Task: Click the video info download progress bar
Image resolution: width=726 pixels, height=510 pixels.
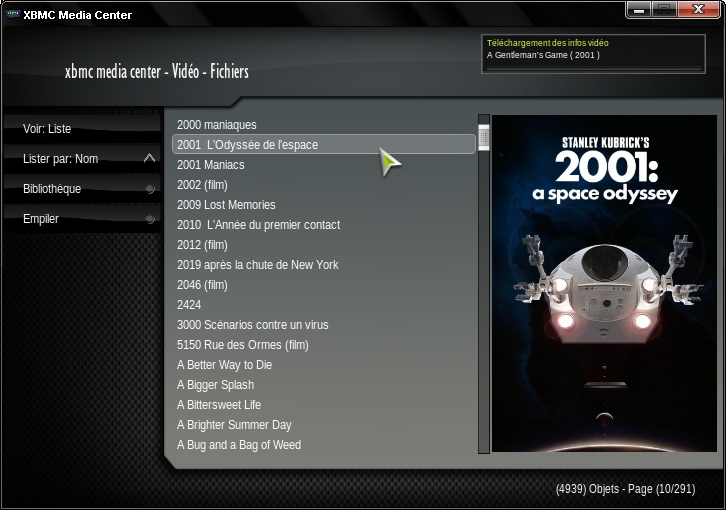Action: tap(594, 69)
